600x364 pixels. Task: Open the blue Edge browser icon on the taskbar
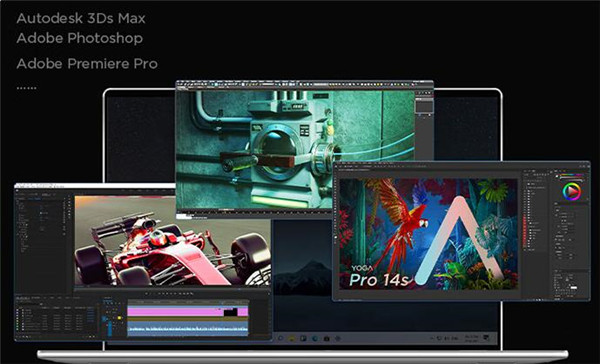click(x=315, y=338)
